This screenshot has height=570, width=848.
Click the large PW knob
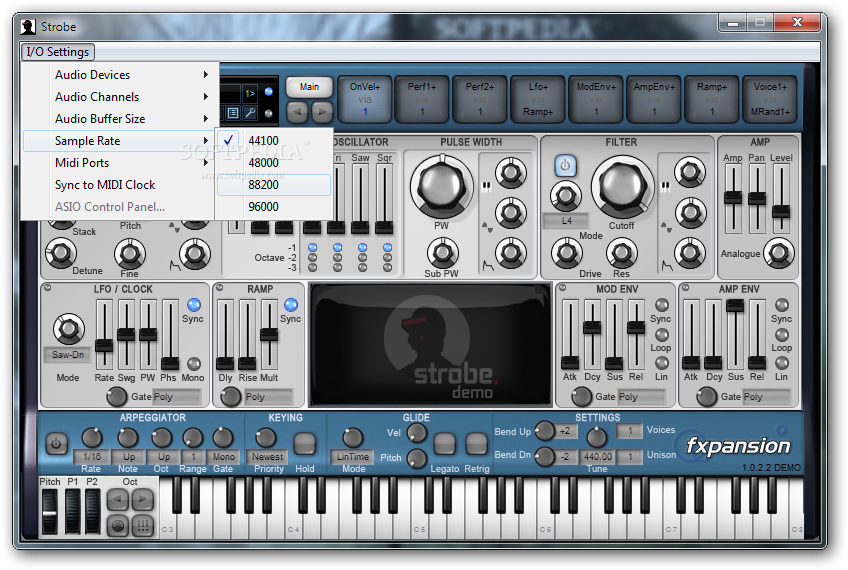[x=441, y=187]
